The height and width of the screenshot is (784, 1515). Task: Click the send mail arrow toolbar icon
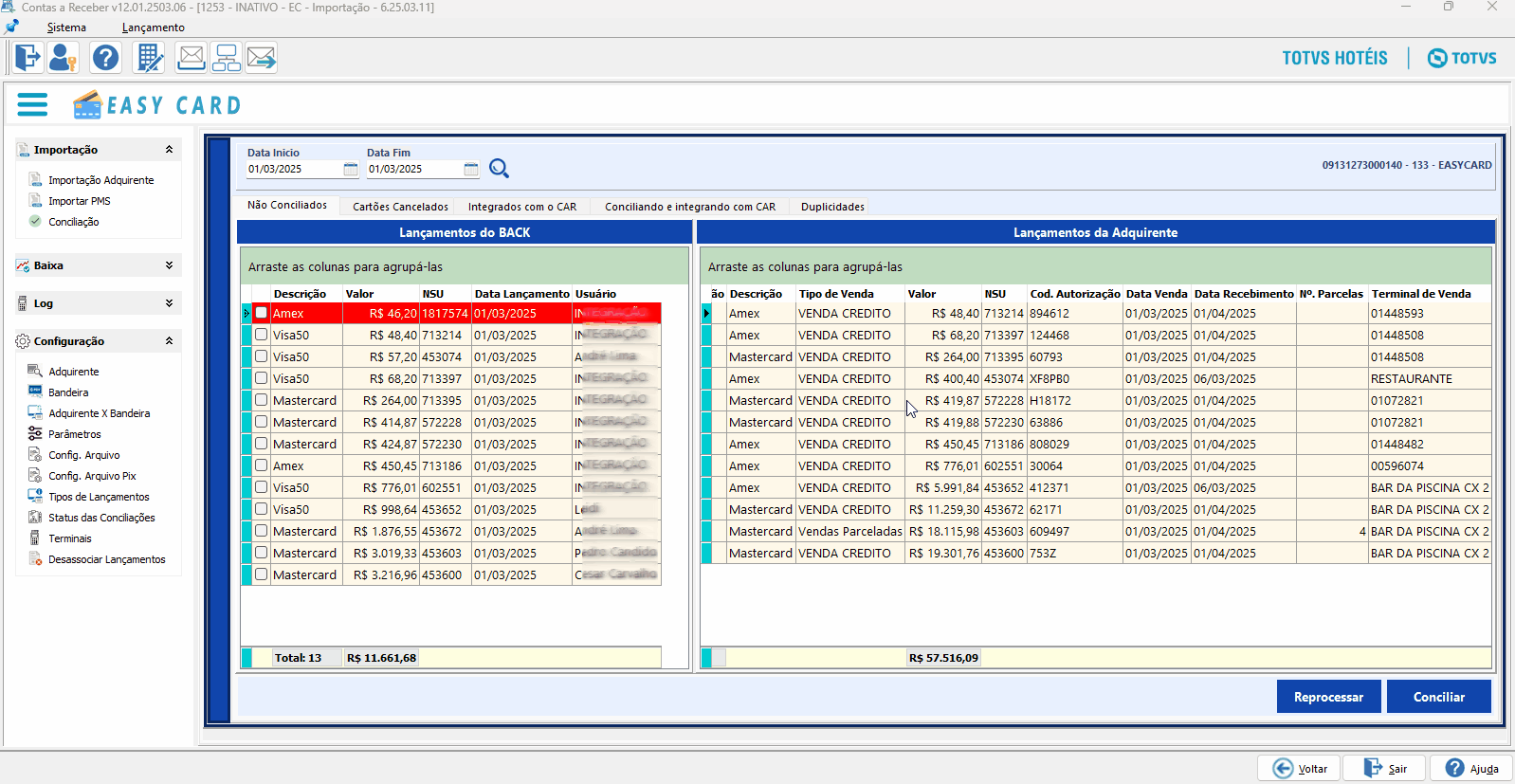click(262, 58)
